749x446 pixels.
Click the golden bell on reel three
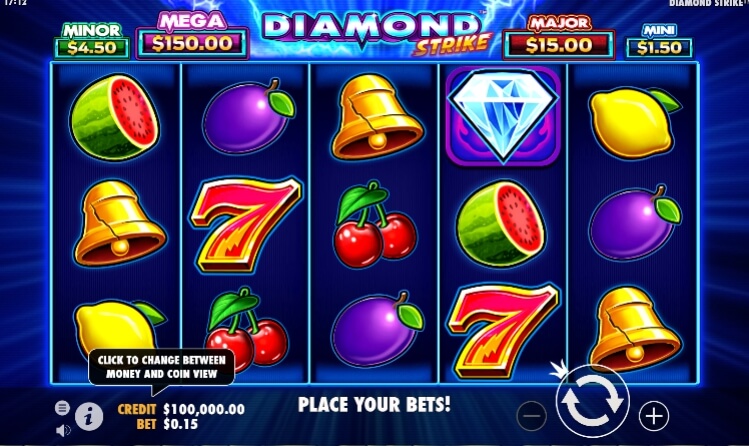376,117
